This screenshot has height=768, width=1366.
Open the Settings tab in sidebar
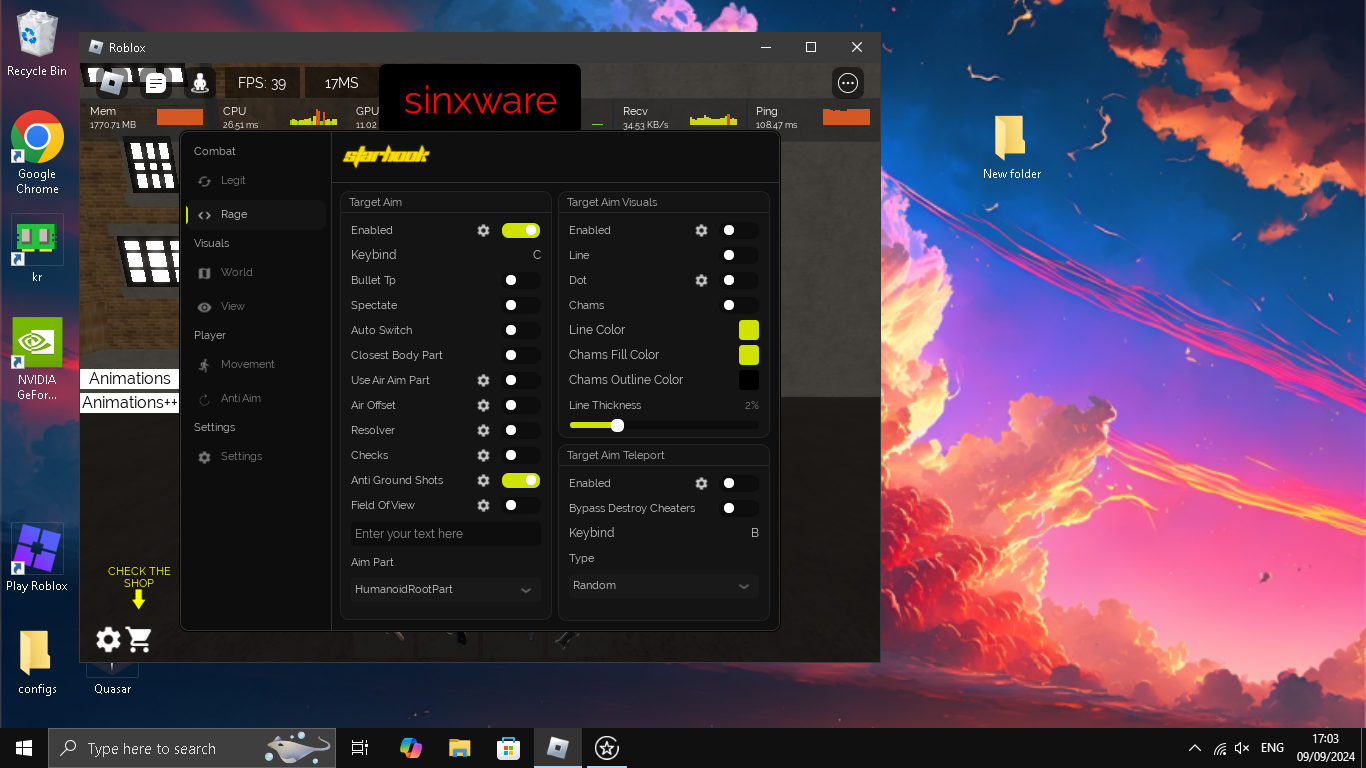tap(256, 457)
